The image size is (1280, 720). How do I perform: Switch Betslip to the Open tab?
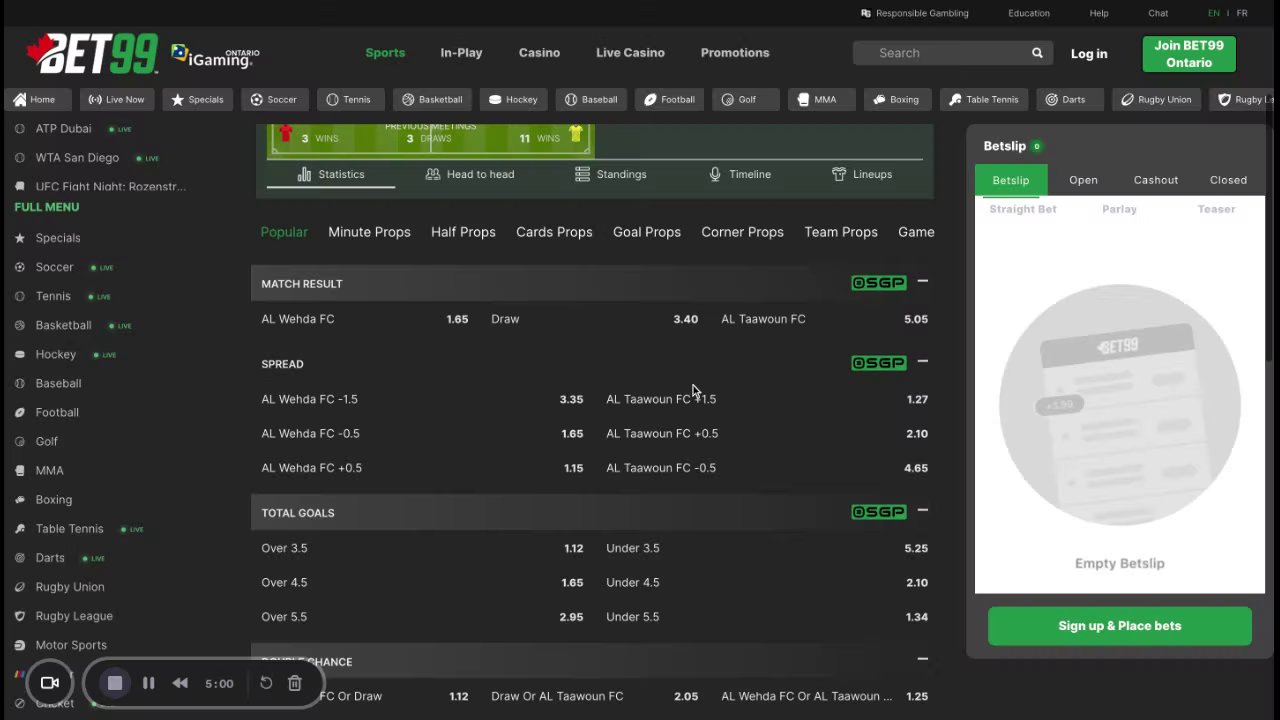pyautogui.click(x=1083, y=180)
